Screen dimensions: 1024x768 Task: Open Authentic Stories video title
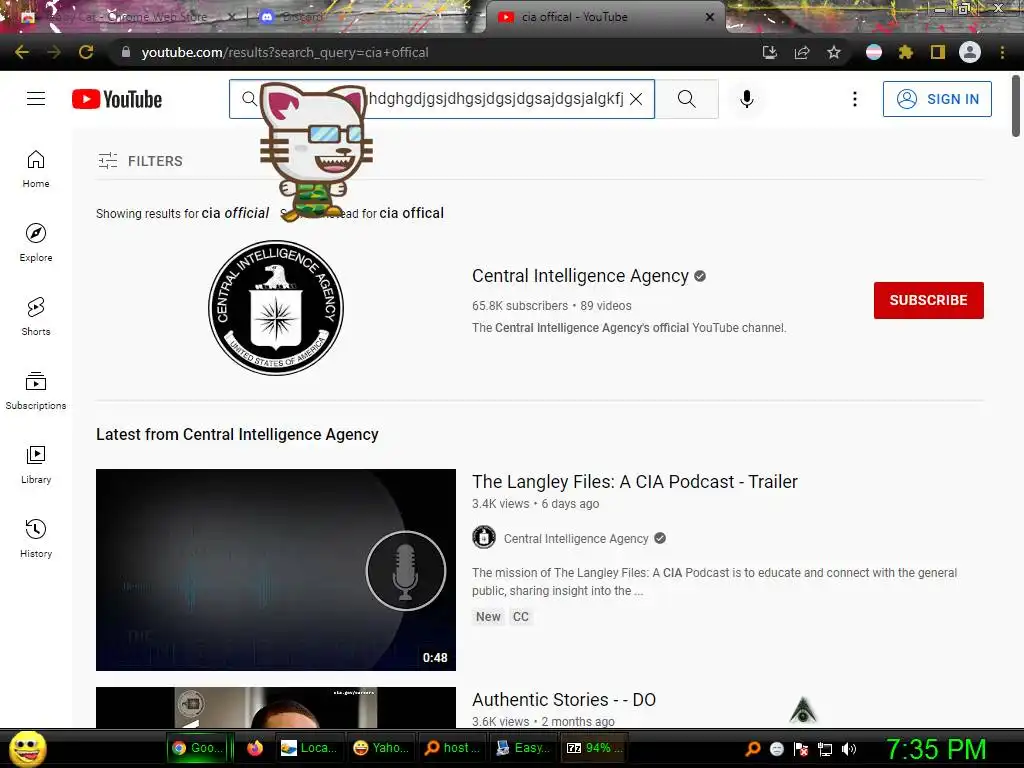564,699
